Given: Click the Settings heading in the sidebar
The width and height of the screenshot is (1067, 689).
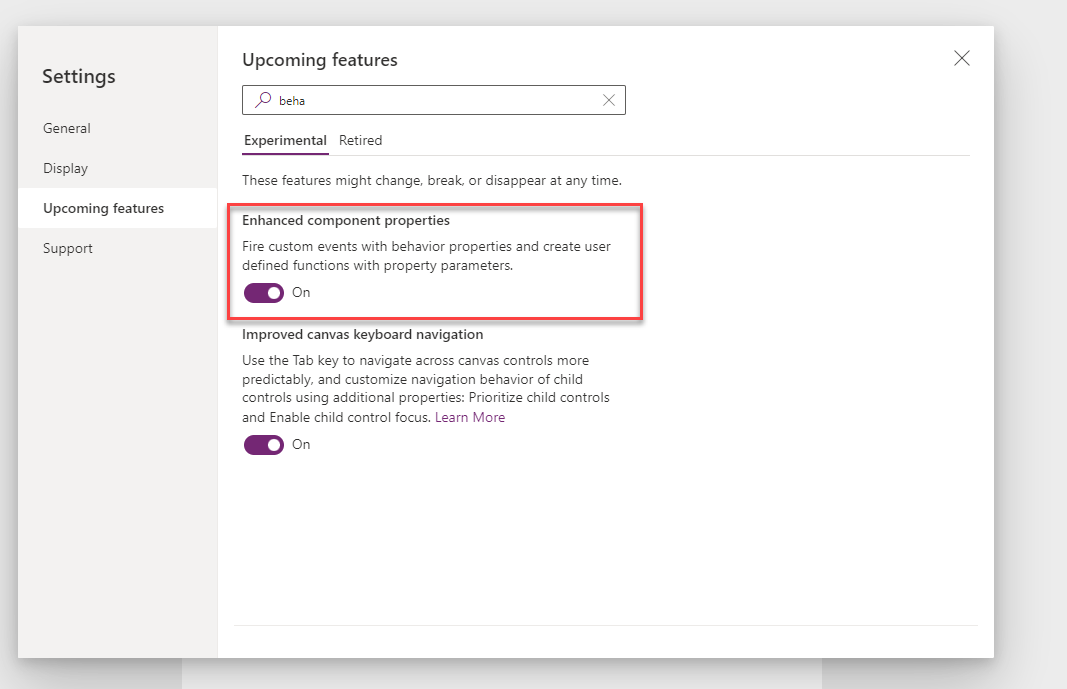Looking at the screenshot, I should coord(79,76).
